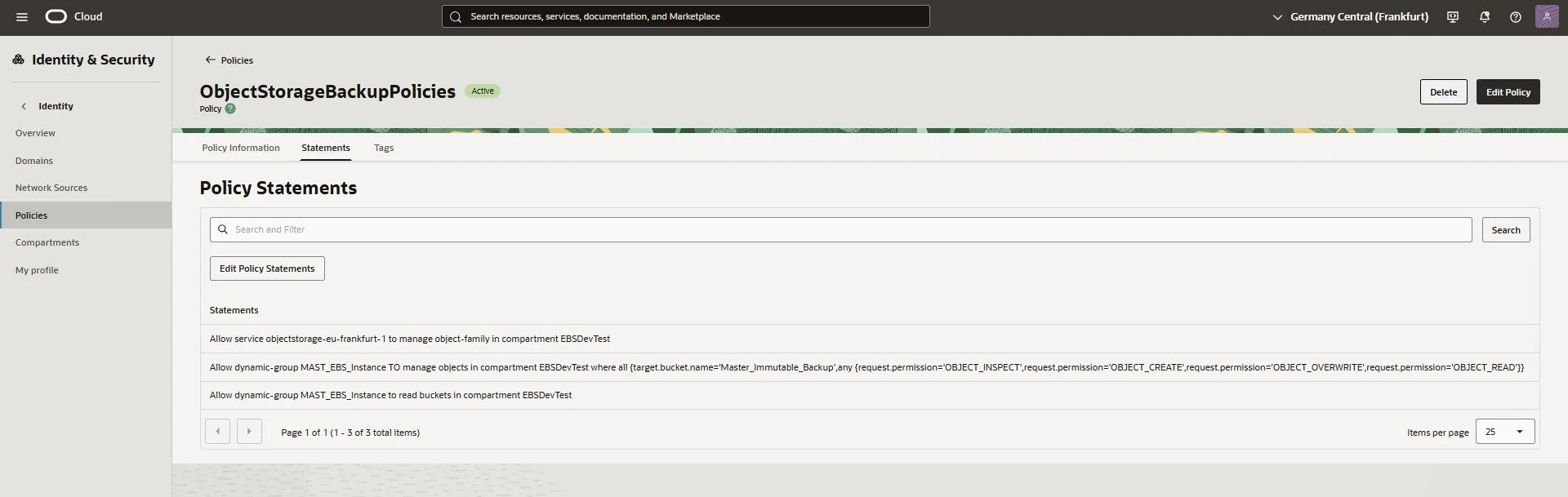Click the Policies breadcrumb link

click(237, 60)
